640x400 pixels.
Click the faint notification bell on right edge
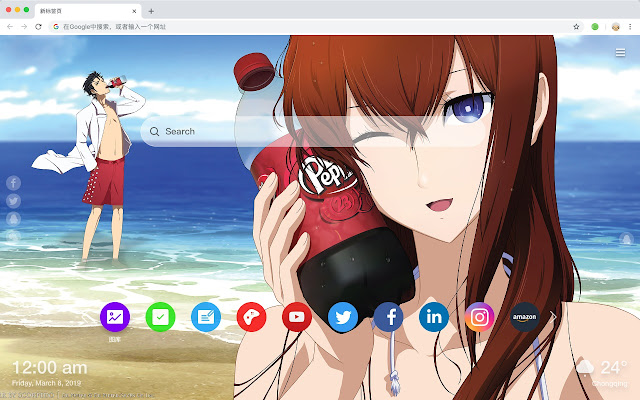pyautogui.click(x=627, y=238)
